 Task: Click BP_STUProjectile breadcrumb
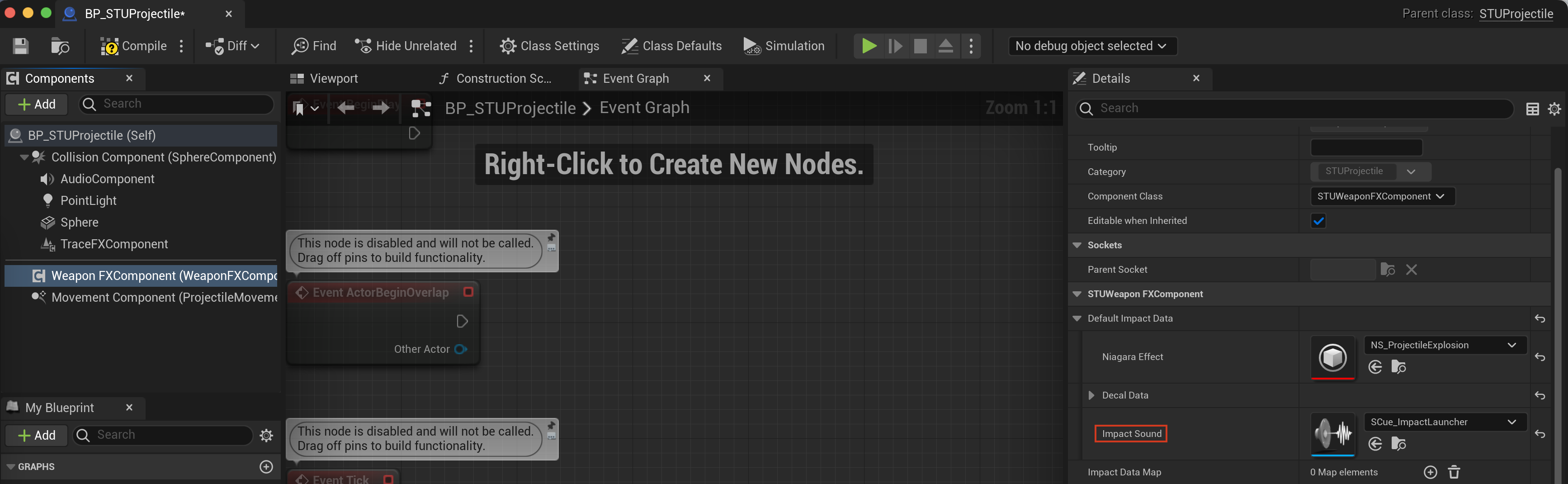point(510,109)
